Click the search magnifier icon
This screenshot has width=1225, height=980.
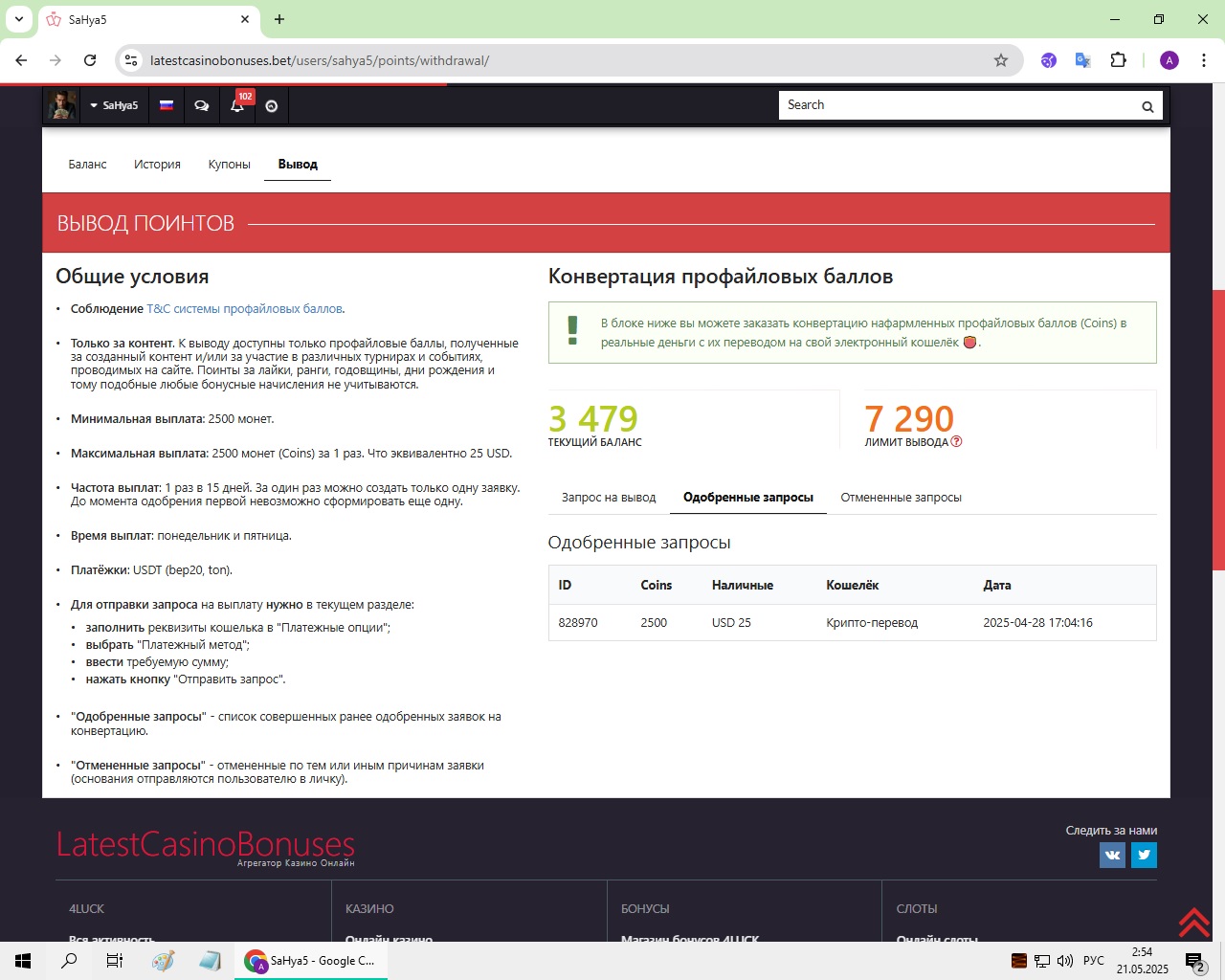[1147, 106]
